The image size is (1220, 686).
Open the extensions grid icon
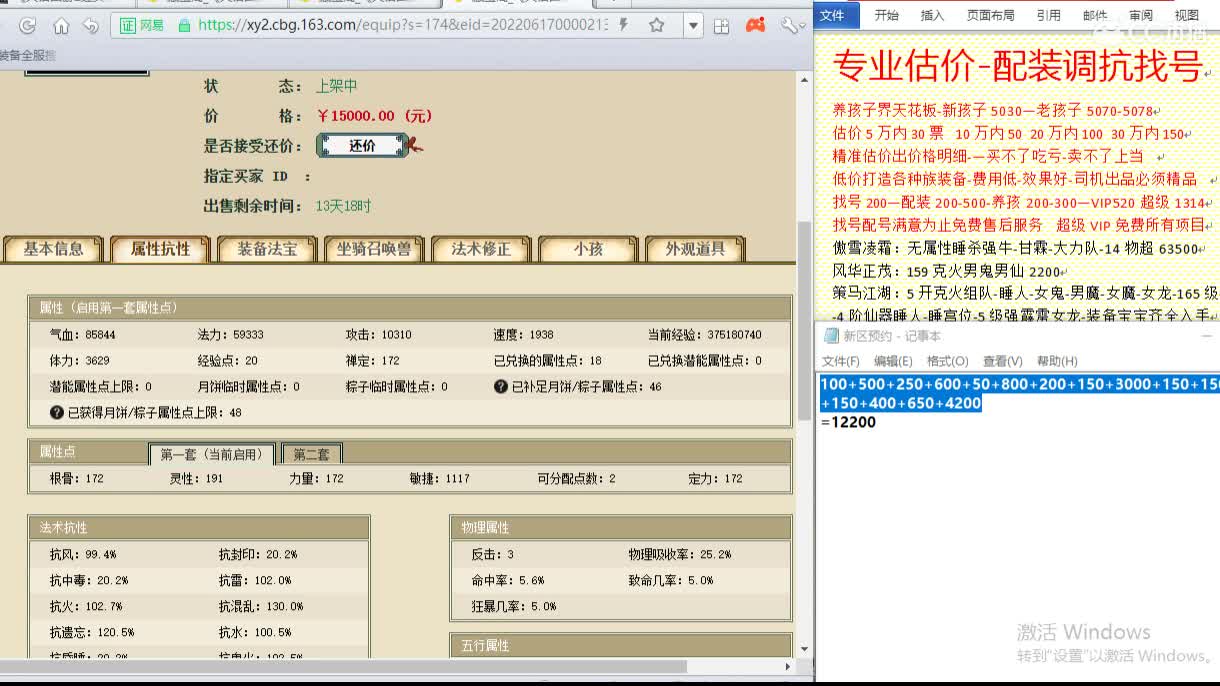point(721,26)
